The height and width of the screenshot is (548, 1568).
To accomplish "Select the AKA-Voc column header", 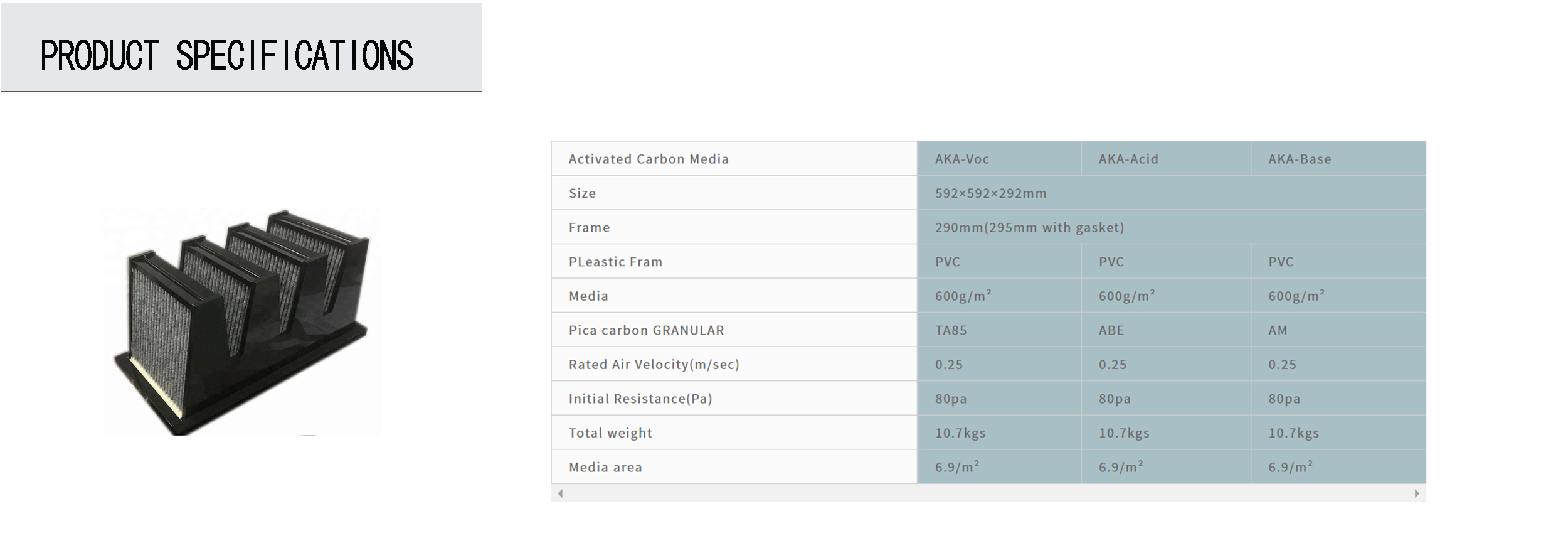I will 961,159.
